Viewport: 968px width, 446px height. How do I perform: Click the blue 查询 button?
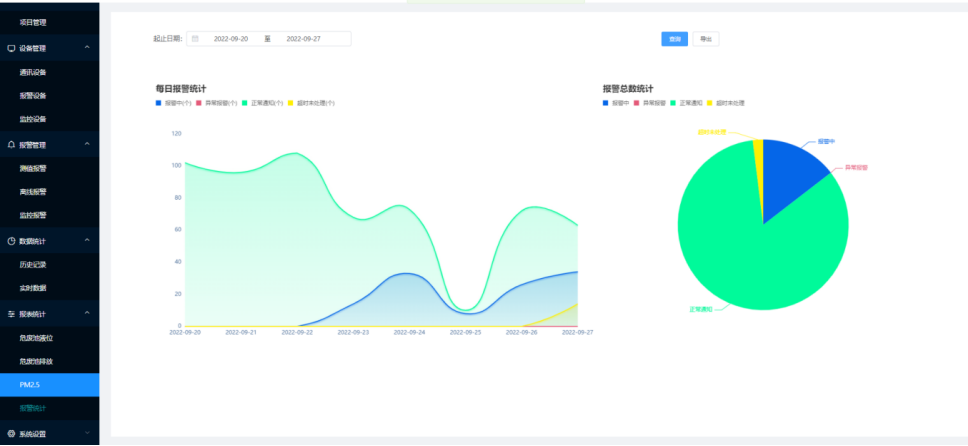(674, 39)
